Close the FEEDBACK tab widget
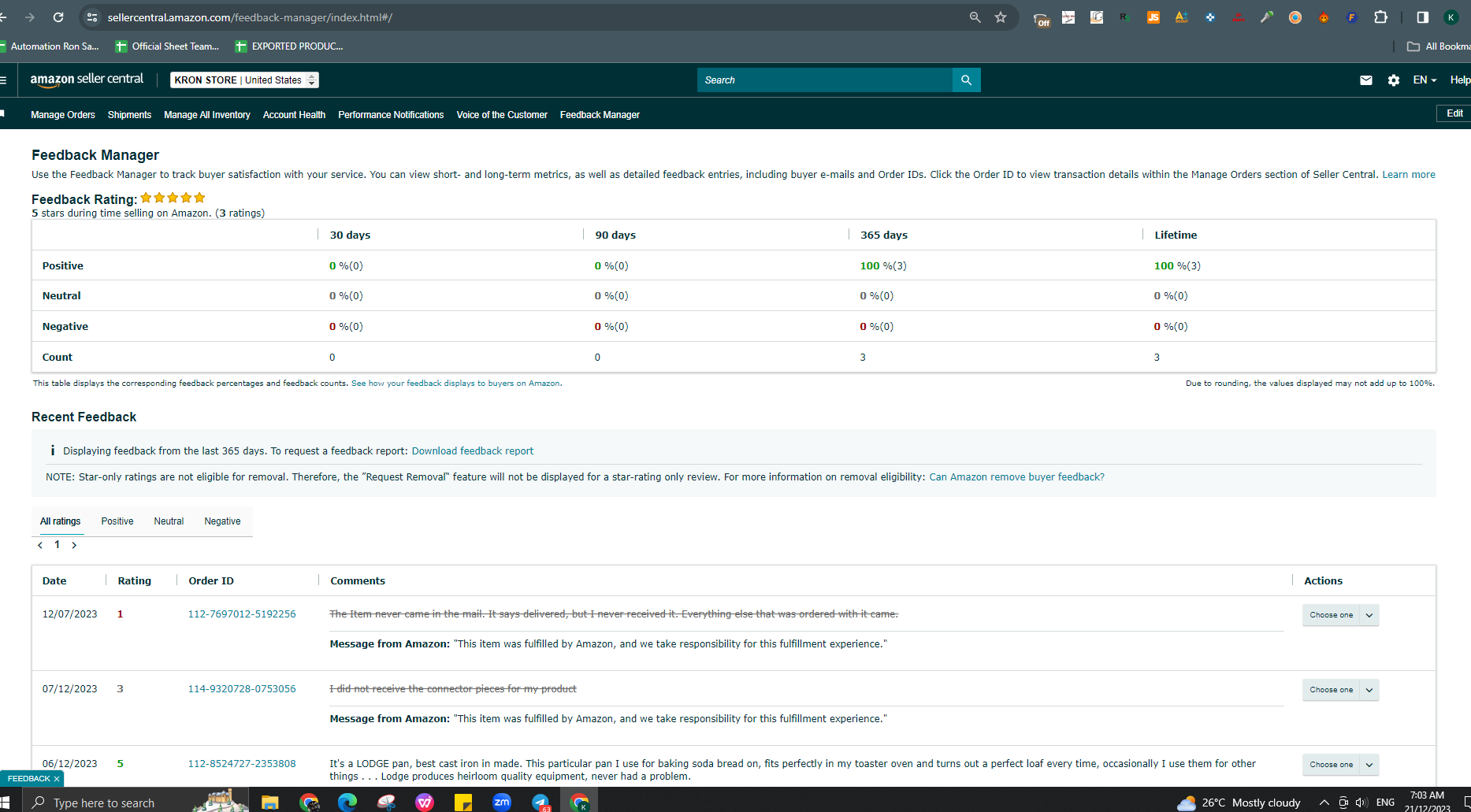1471x812 pixels. click(x=57, y=779)
